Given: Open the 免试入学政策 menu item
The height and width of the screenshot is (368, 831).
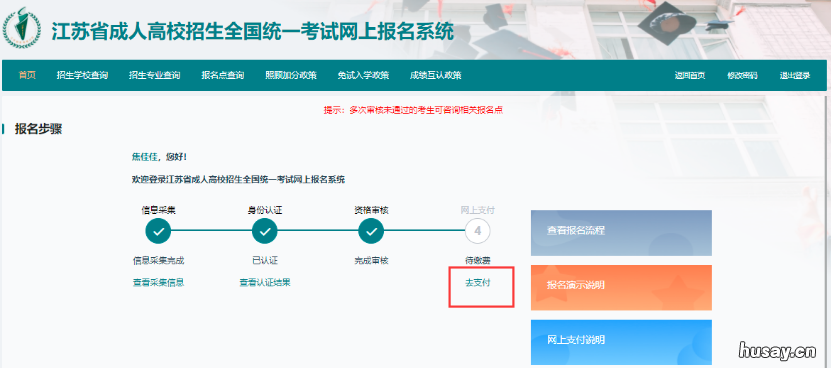Looking at the screenshot, I should click(x=363, y=75).
